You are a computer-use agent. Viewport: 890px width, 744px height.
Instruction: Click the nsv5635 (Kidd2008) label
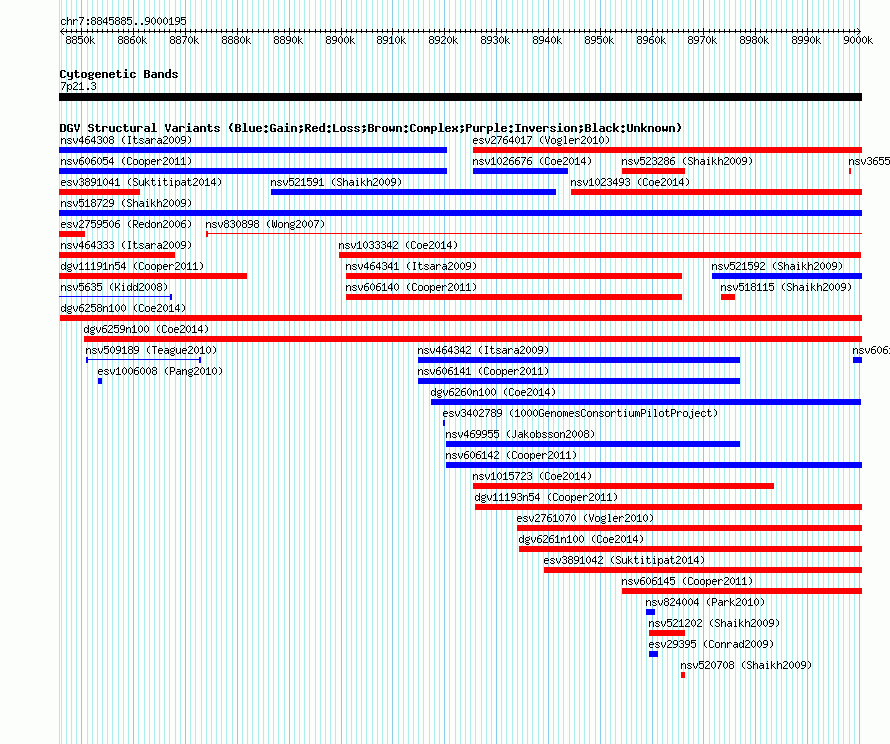point(114,287)
